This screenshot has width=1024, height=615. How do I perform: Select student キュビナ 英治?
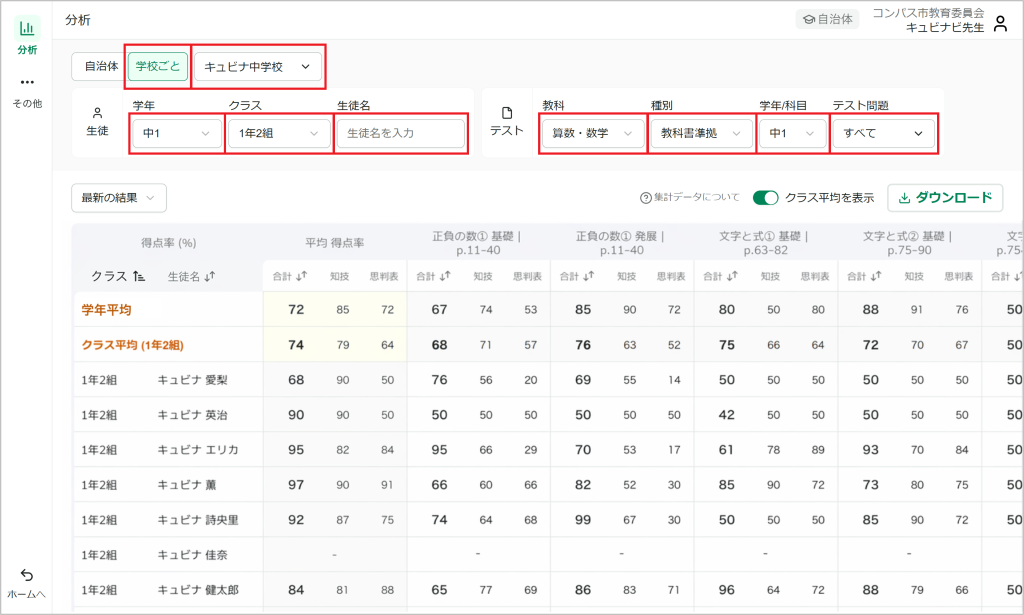click(193, 415)
